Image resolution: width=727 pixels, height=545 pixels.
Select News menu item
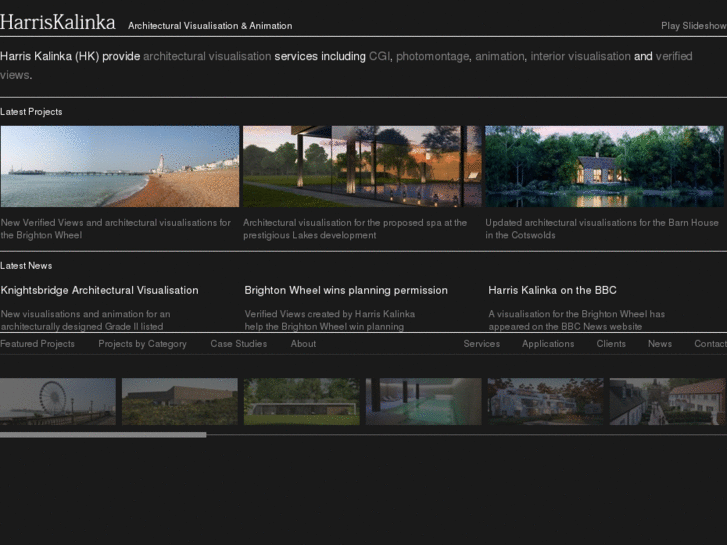coord(660,344)
